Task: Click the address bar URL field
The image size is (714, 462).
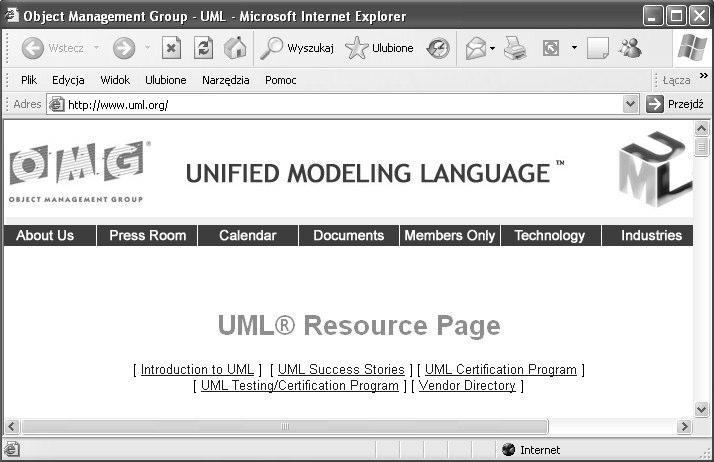Action: pyautogui.click(x=344, y=105)
